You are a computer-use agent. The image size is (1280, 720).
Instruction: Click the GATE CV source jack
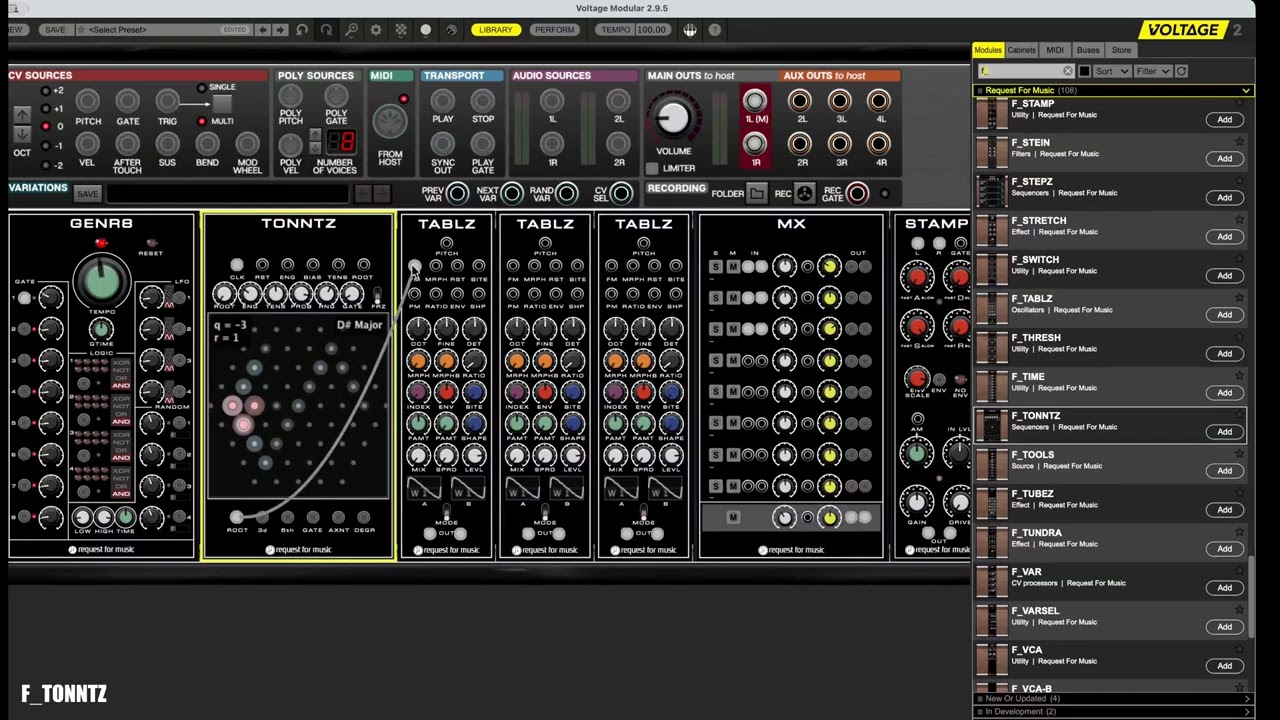pyautogui.click(x=127, y=101)
